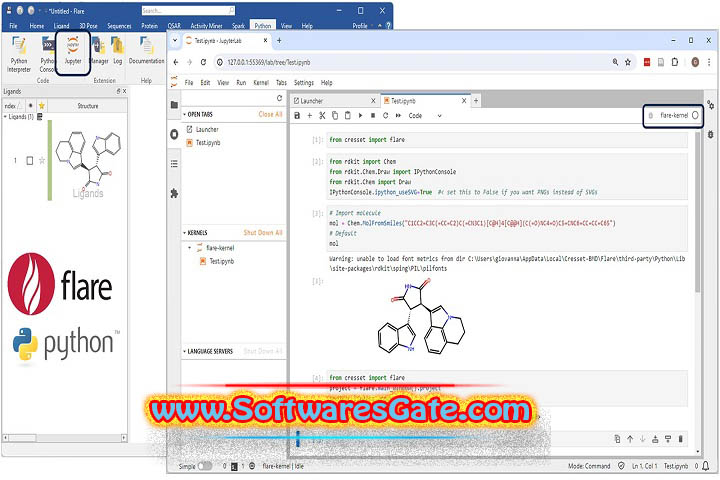This screenshot has width=720, height=480.
Task: Open the cell type Code dropdown
Action: 425,116
